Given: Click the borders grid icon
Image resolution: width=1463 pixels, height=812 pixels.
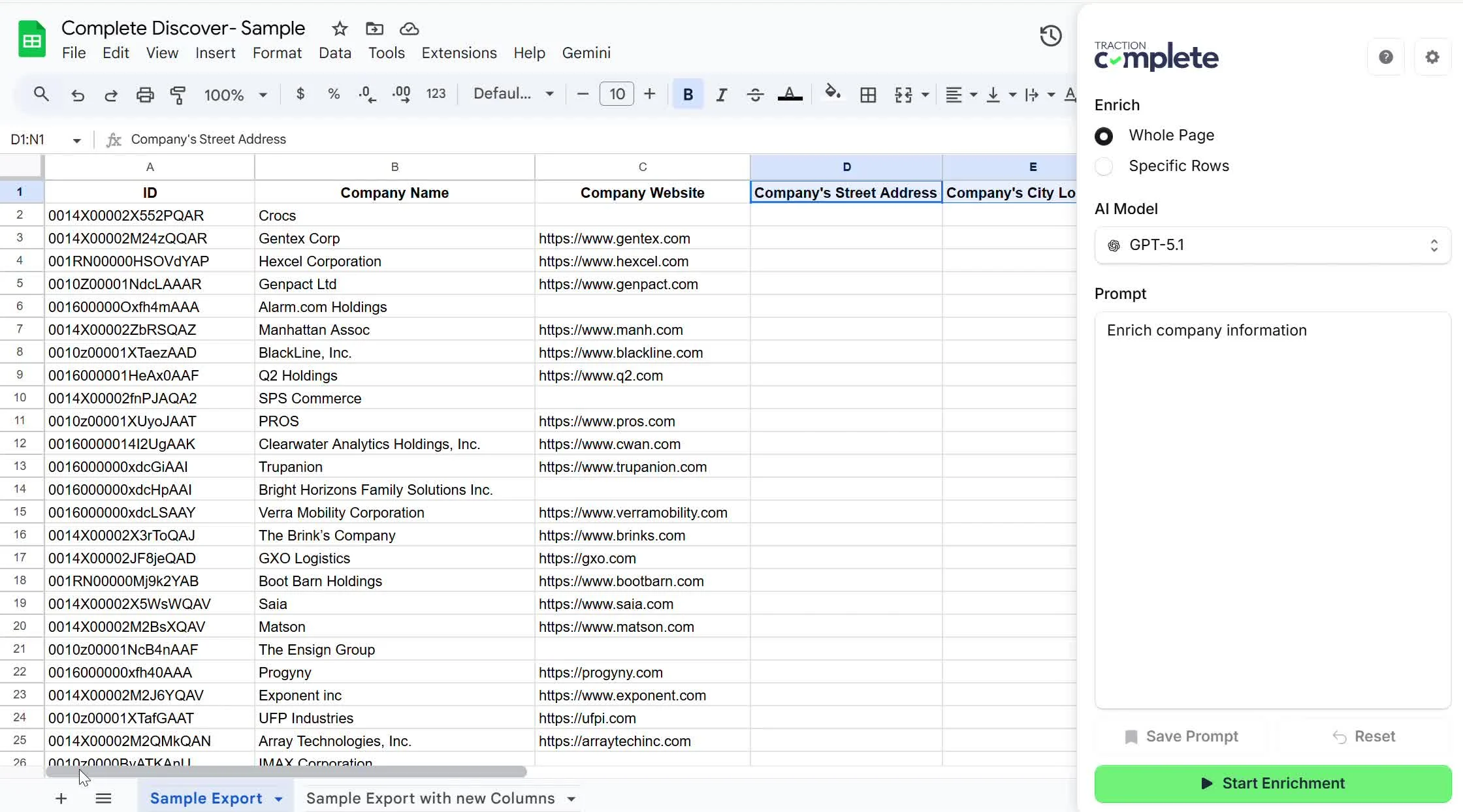Looking at the screenshot, I should click(868, 95).
